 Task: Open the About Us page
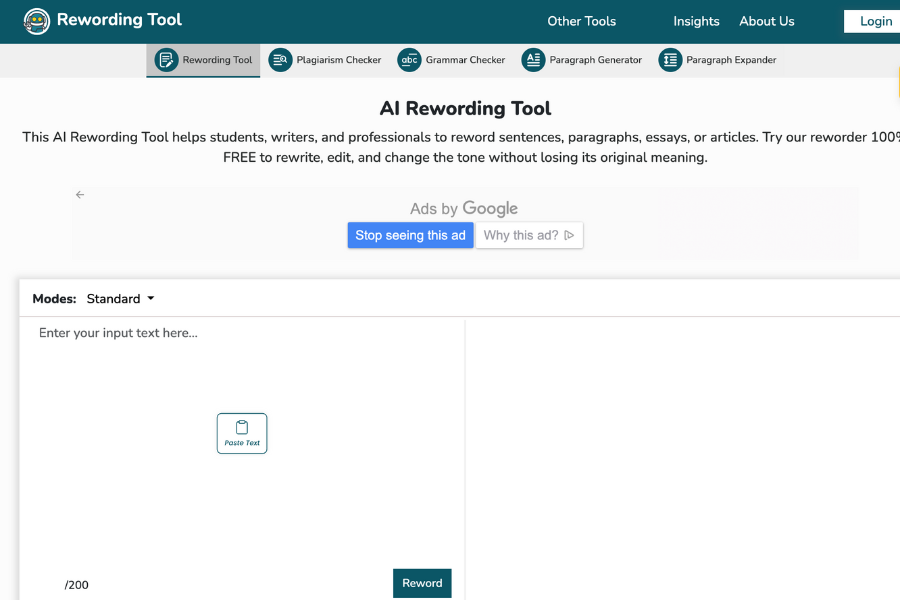[x=767, y=21]
